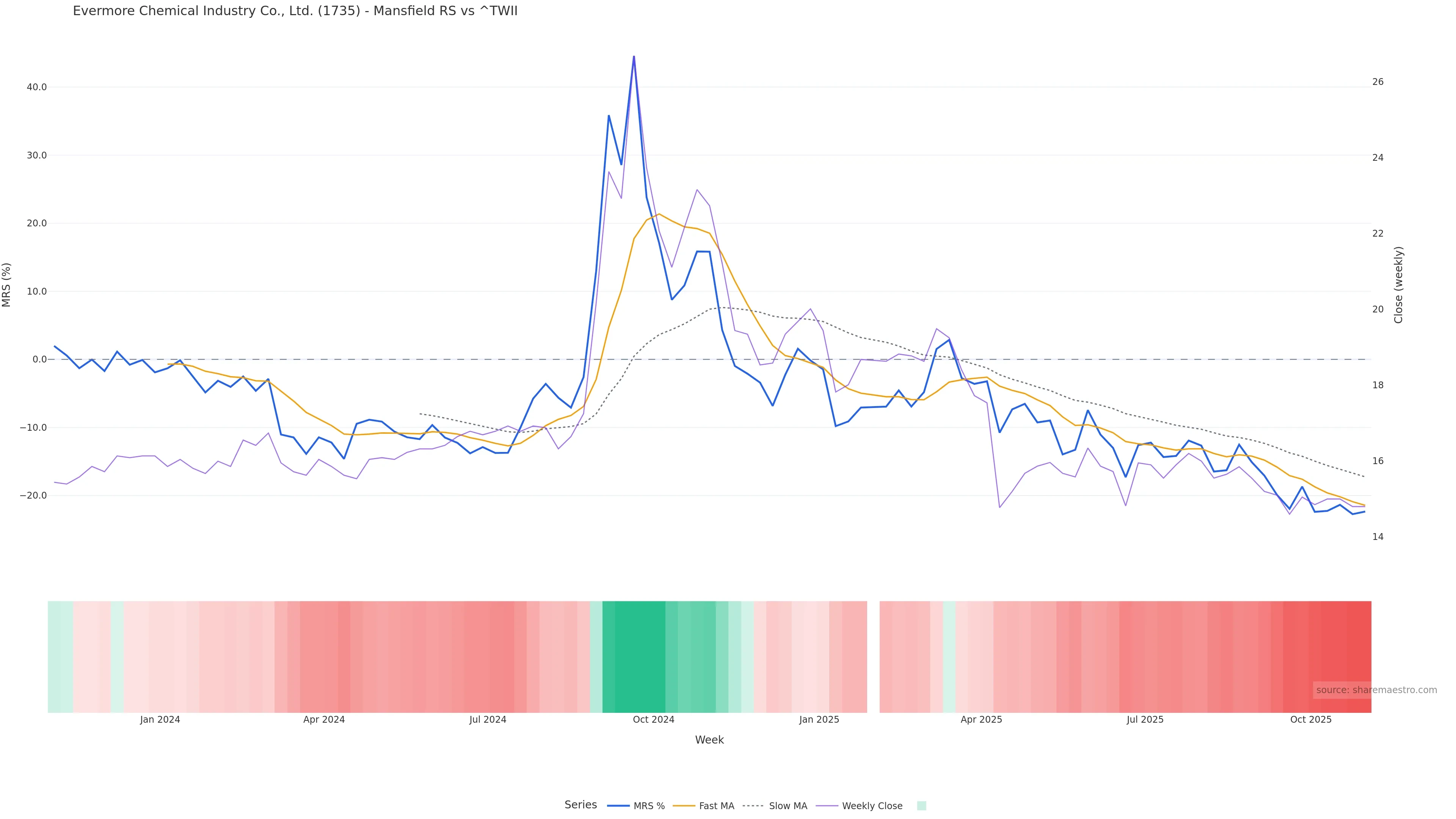This screenshot has width=1456, height=819.
Task: Click the Jul 2025 x-axis tick label
Action: click(1145, 720)
